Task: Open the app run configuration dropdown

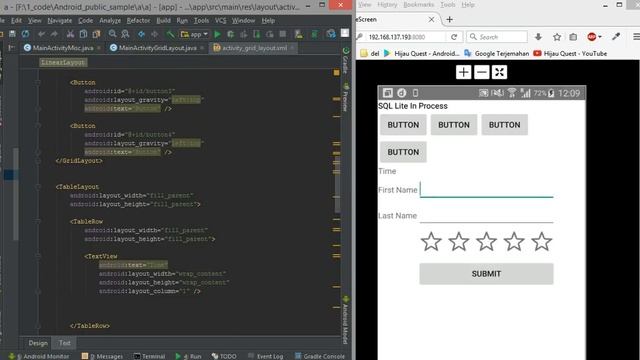Action: pyautogui.click(x=194, y=34)
